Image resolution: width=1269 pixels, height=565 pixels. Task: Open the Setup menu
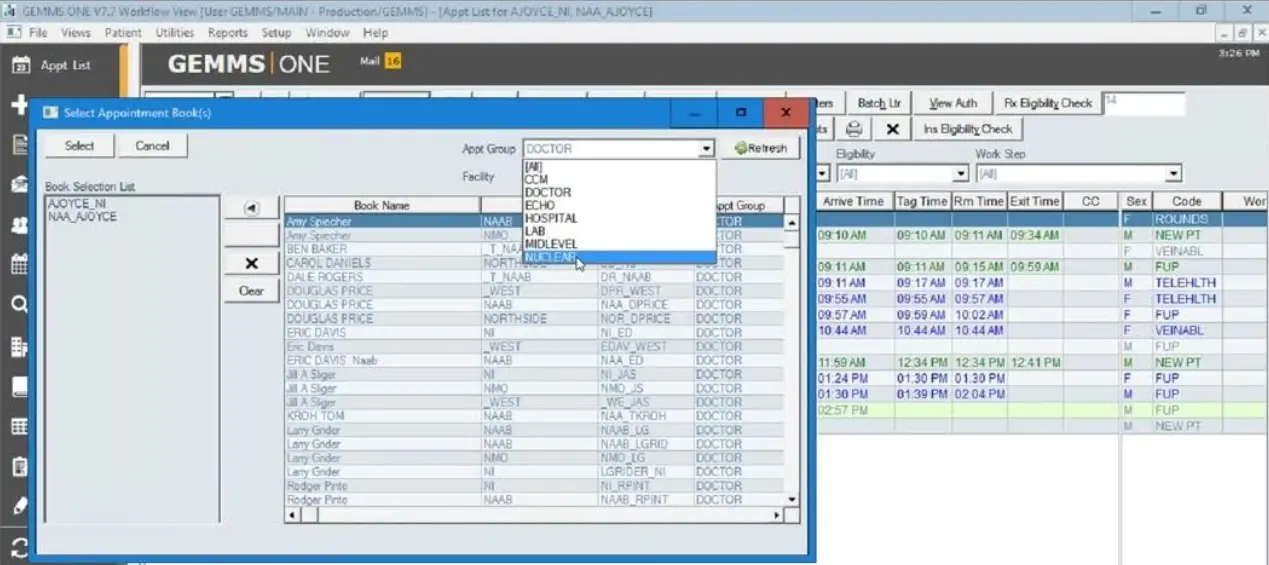pos(276,33)
